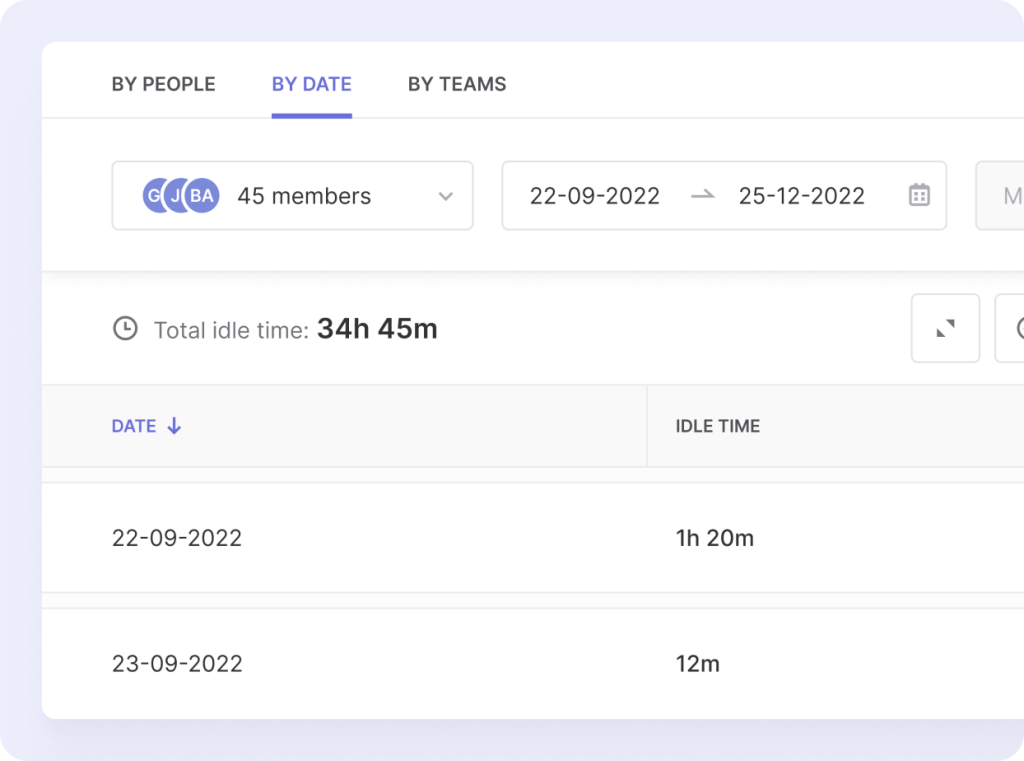Viewport: 1024px width, 761px height.
Task: Open the date range selector
Action: click(x=723, y=196)
